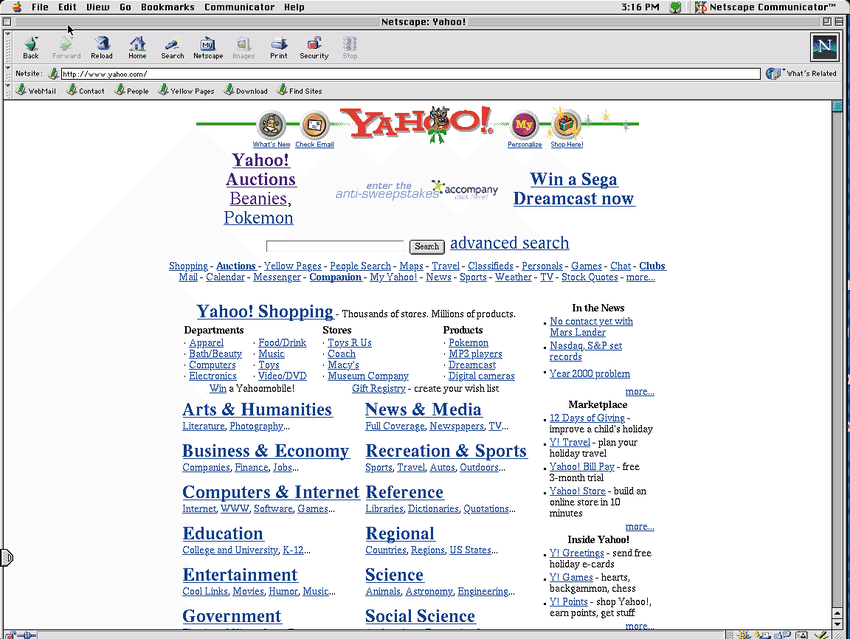Open Yahoo! Auctions link
The height and width of the screenshot is (639, 850).
tap(261, 170)
